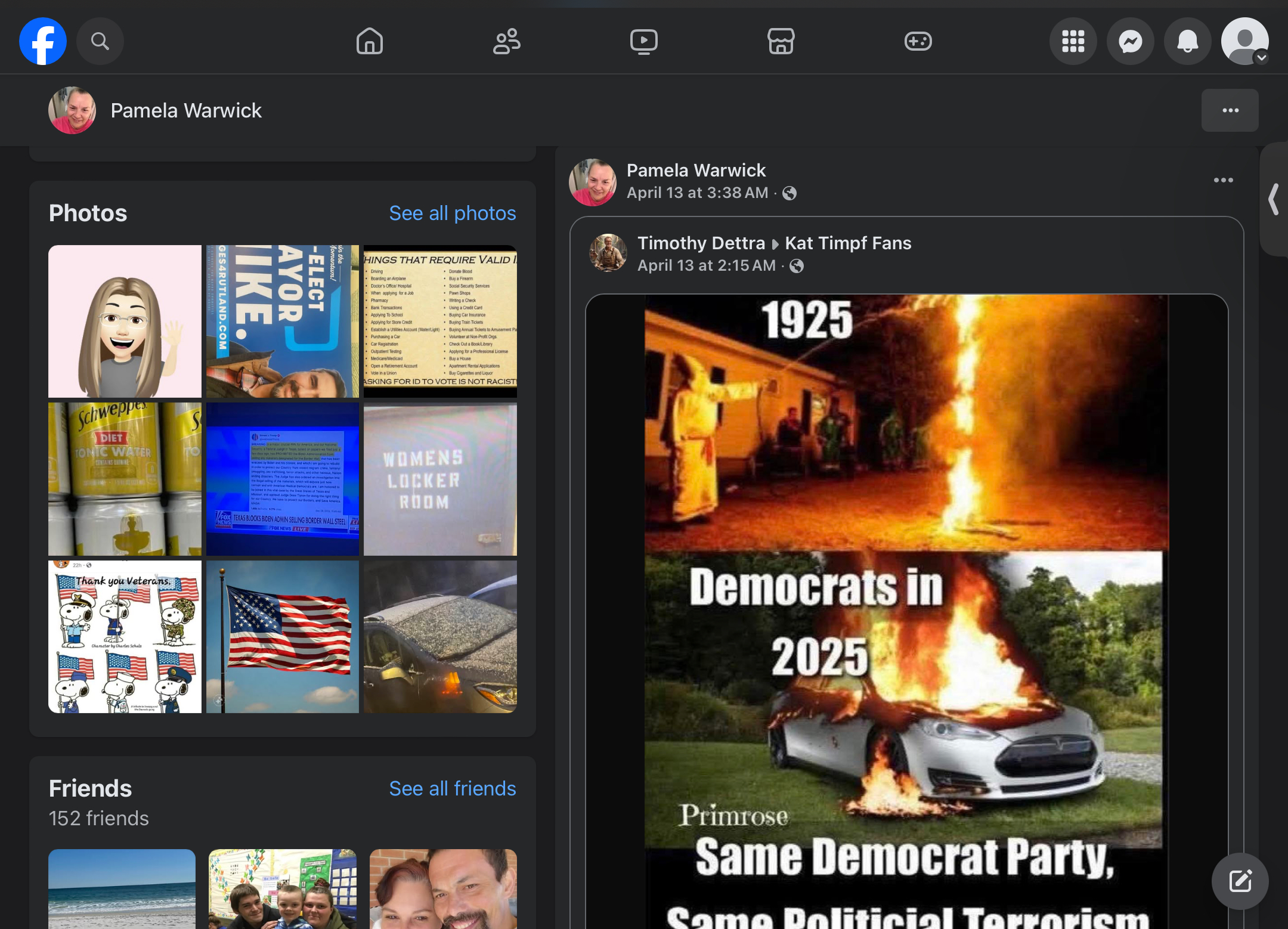Open the Gaming tab
Screen dimensions: 1288x929
coord(918,41)
